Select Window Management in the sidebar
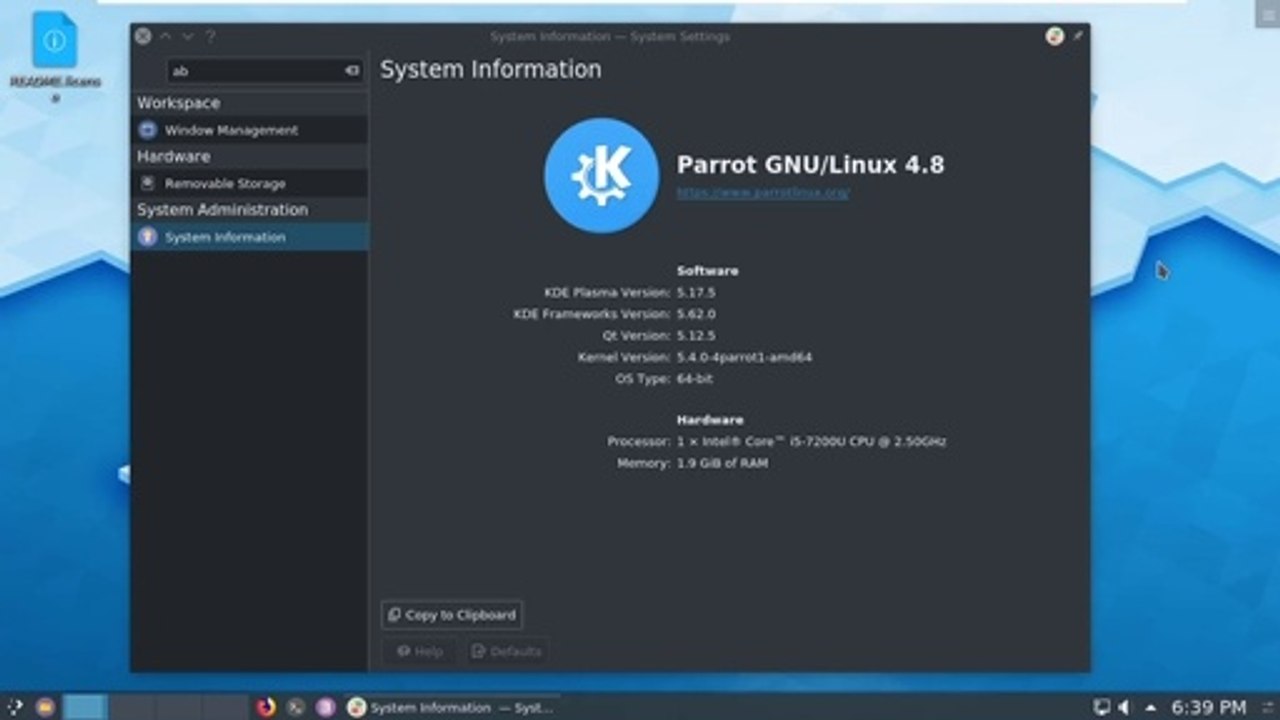The height and width of the screenshot is (720, 1280). 249,130
